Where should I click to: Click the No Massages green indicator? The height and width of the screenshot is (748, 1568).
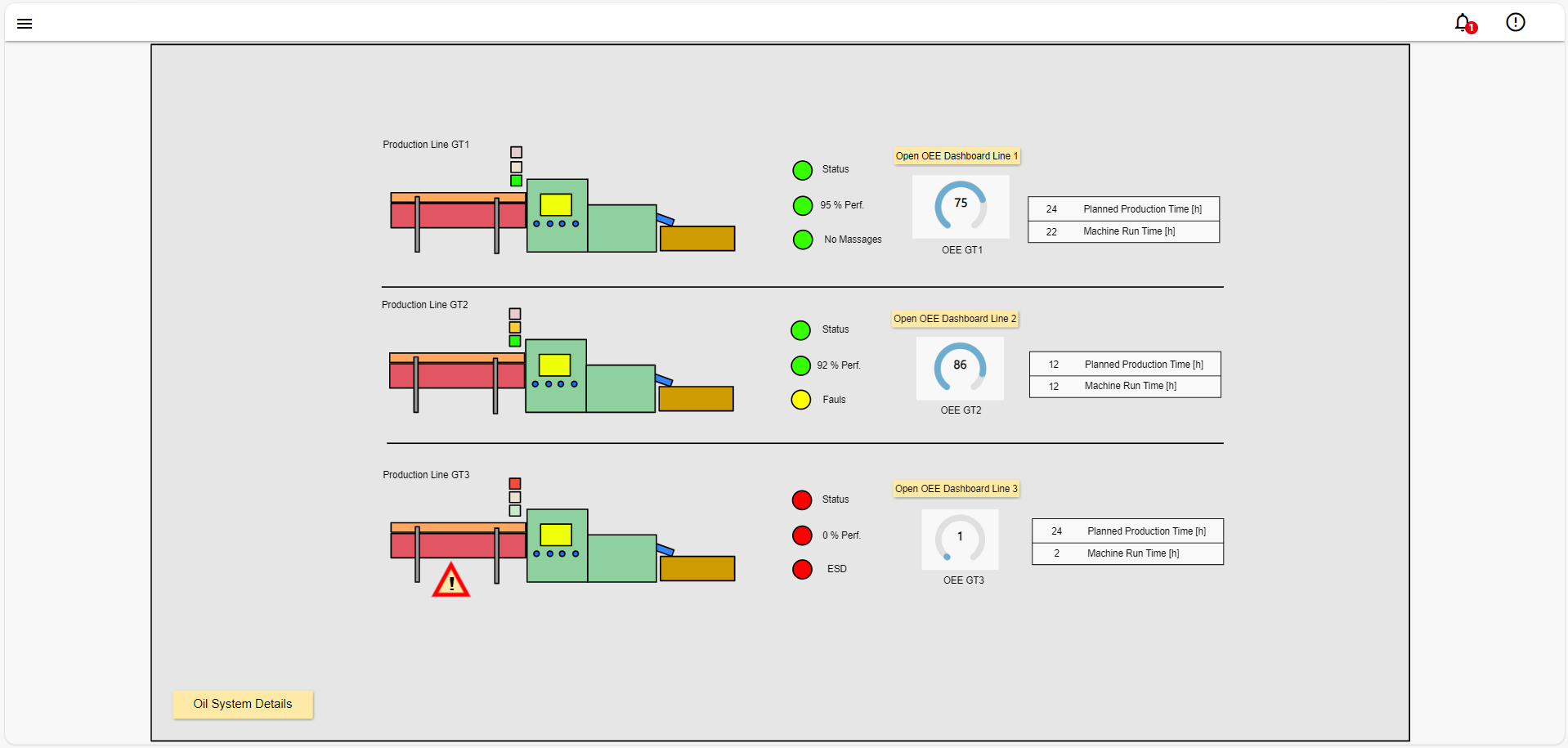(x=802, y=240)
